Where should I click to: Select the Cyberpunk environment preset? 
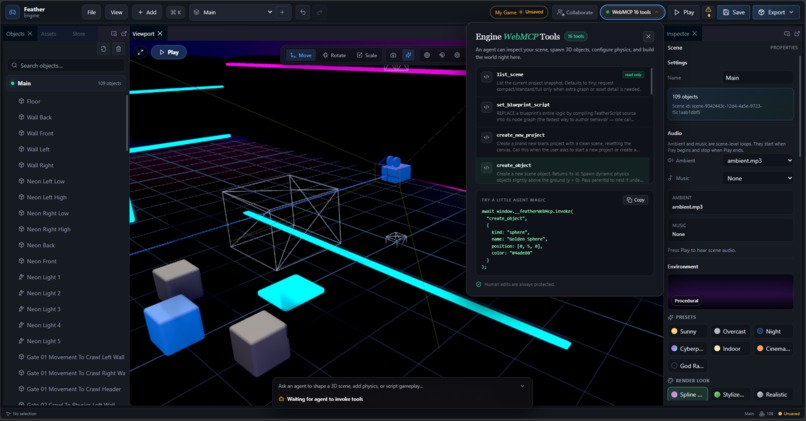point(687,349)
